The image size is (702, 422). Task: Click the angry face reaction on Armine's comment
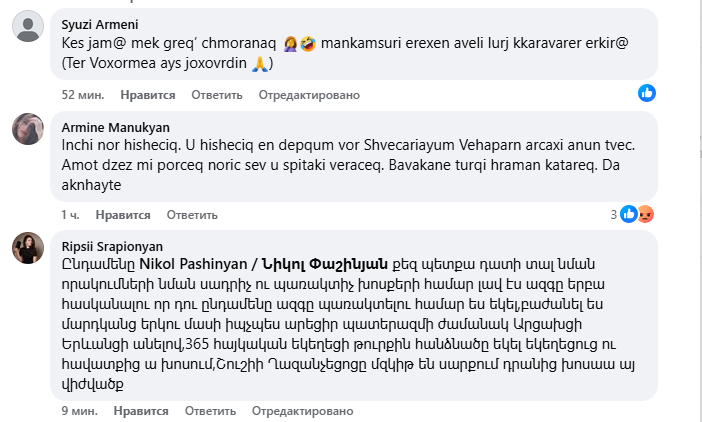coord(645,213)
